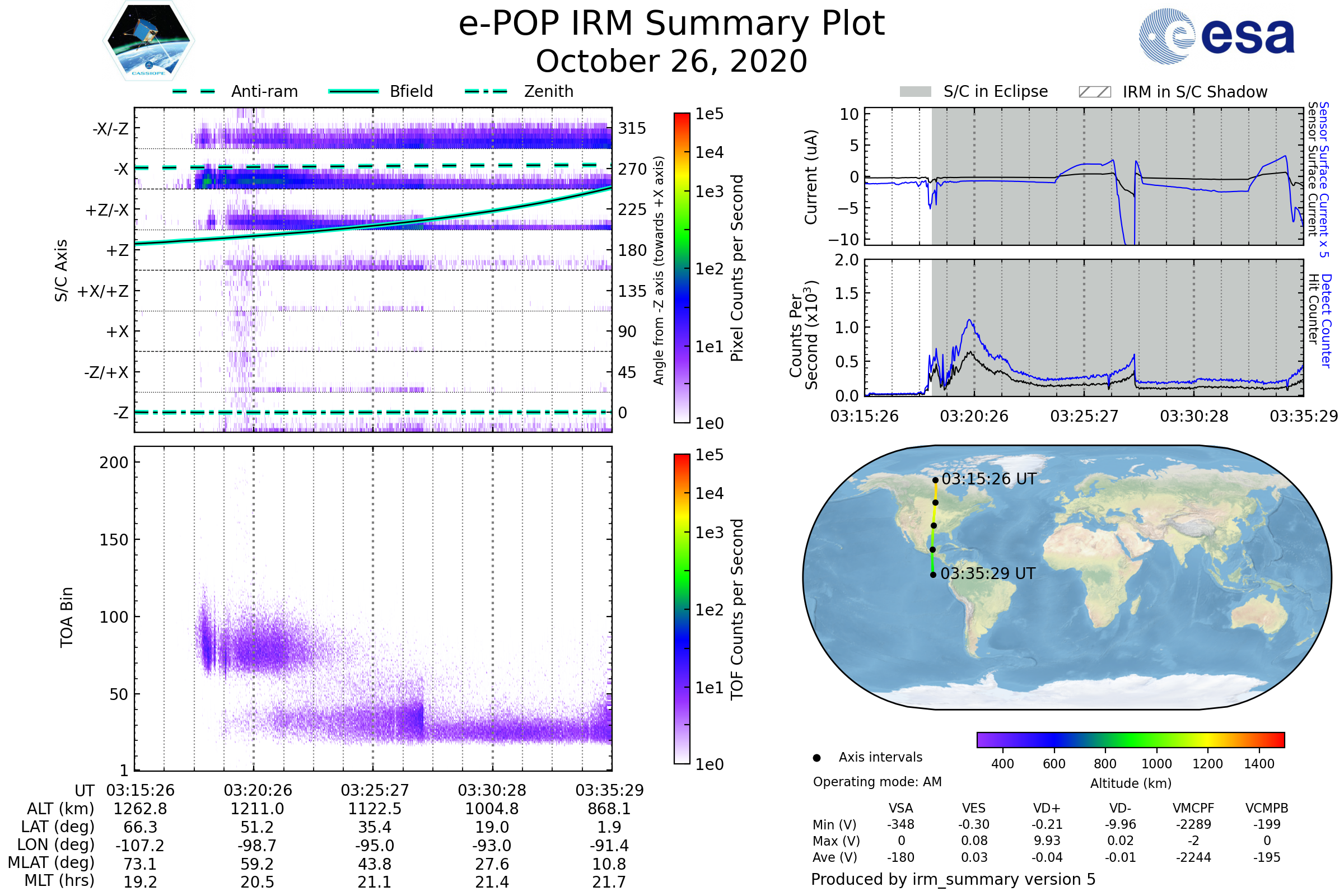Click the Bfield solid legend line
This screenshot has width=1344, height=896.
coord(353,91)
